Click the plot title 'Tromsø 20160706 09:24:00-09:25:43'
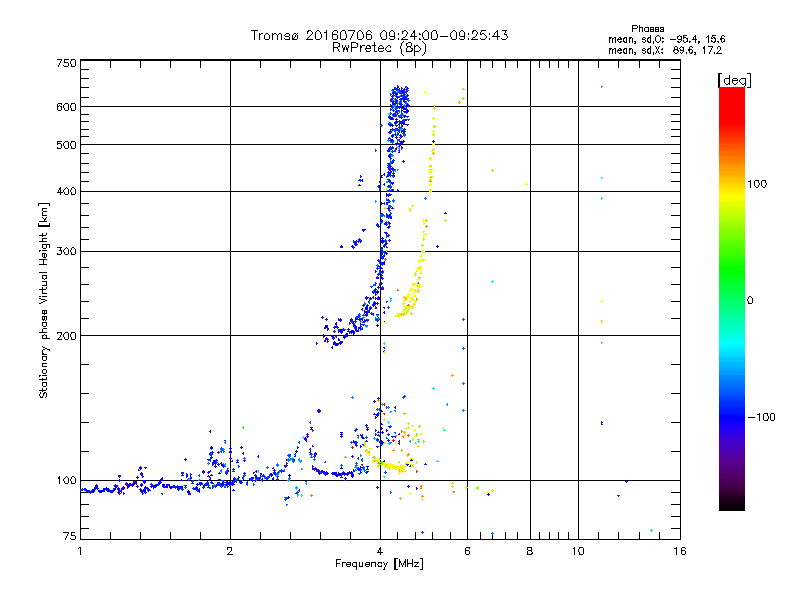This screenshot has width=800, height=600. pos(379,35)
